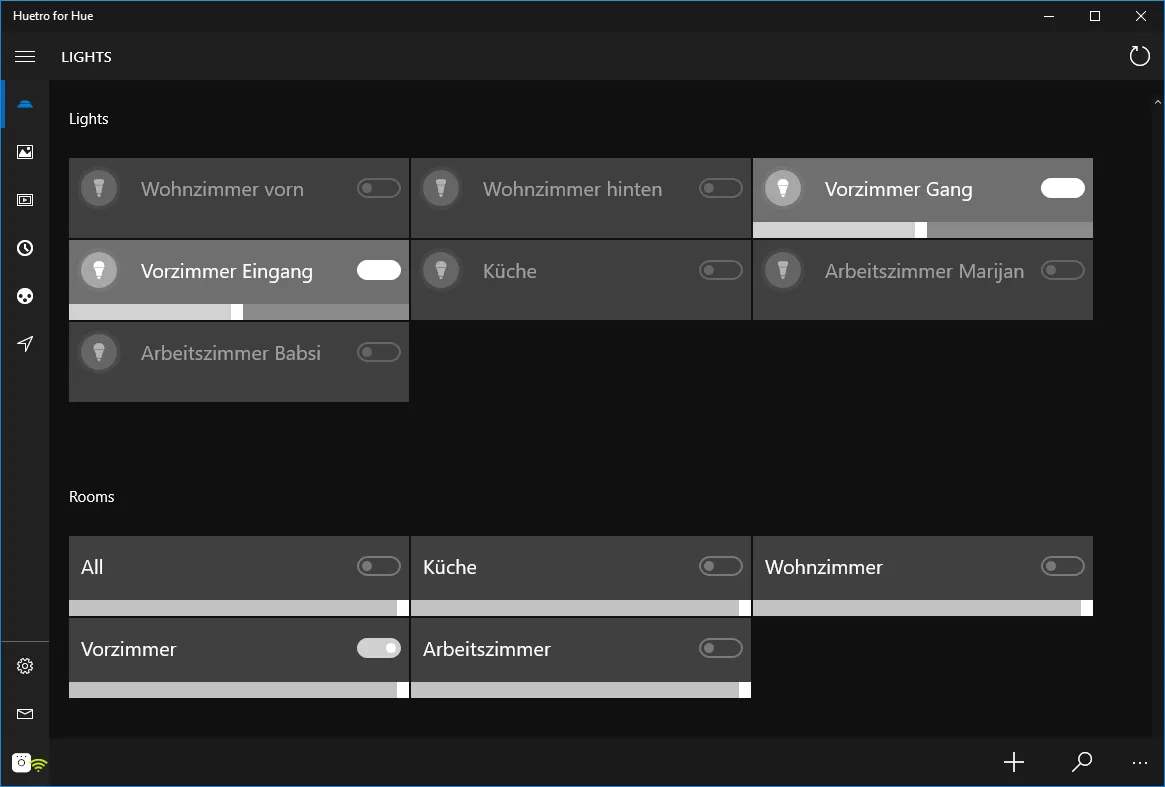Adjust the Küche room brightness slider
This screenshot has height=787, width=1165.
click(580, 608)
